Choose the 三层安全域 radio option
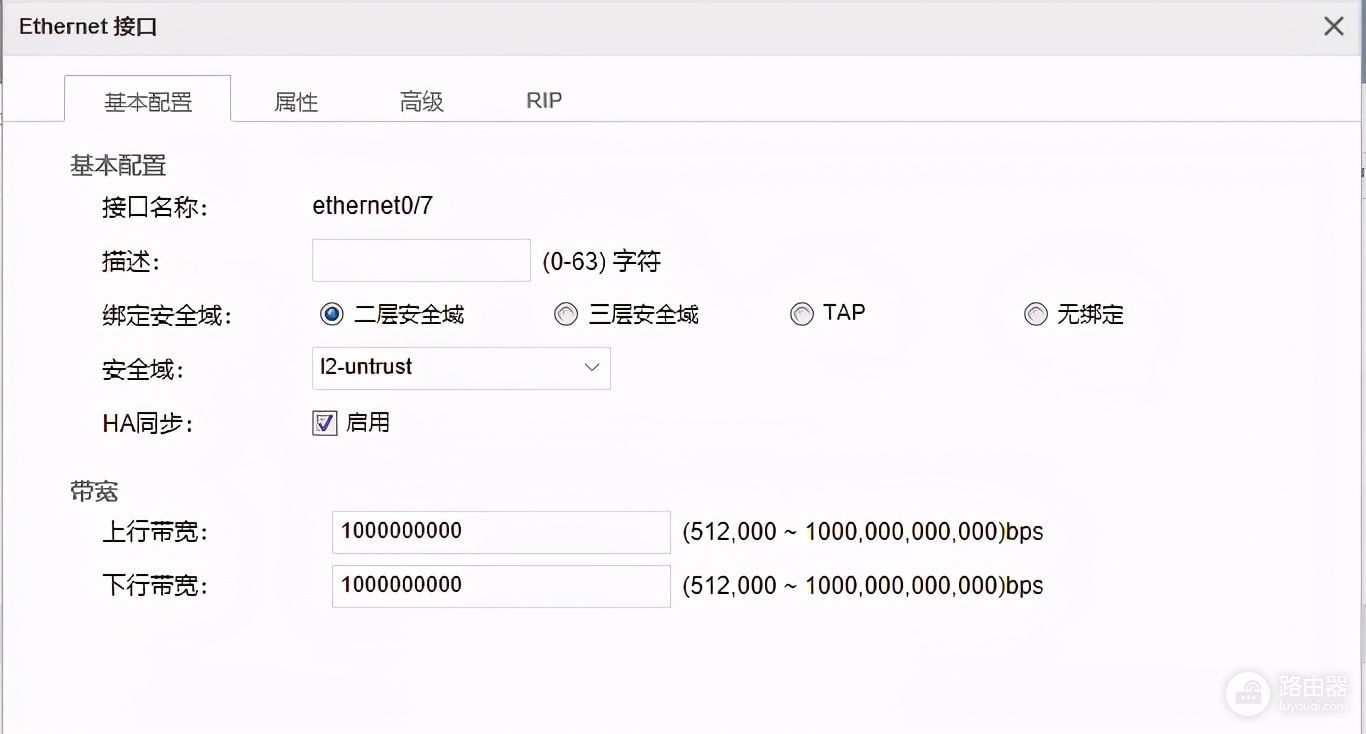This screenshot has height=734, width=1366. pos(566,315)
